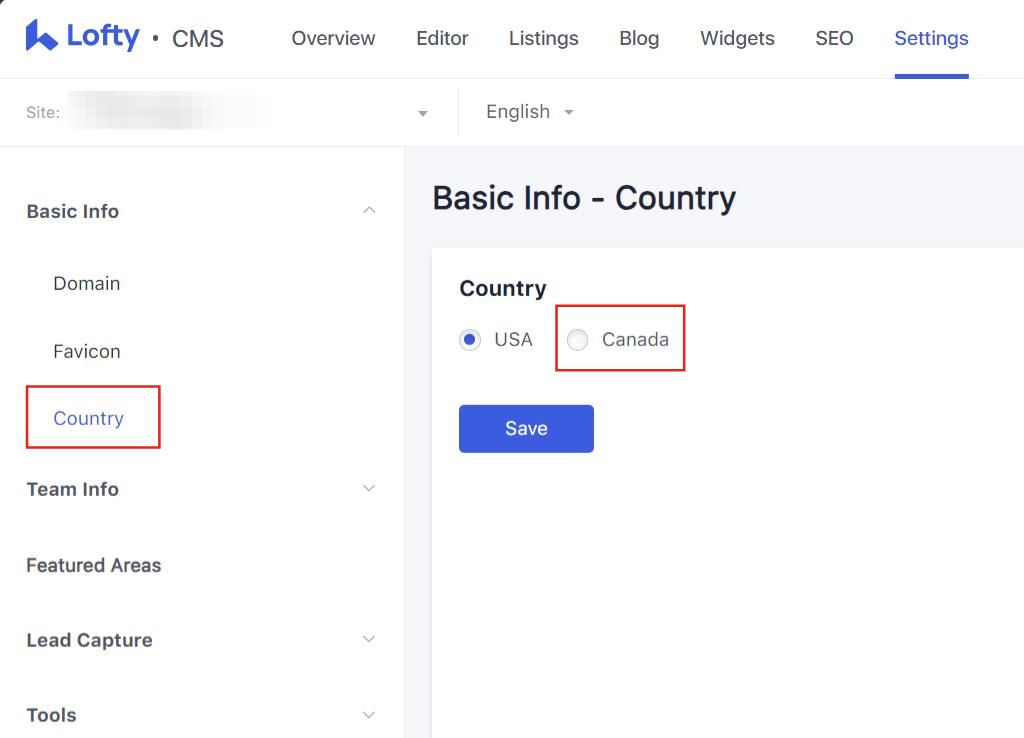Screen dimensions: 1024x738
Task: Switch to the Editor tab
Action: pyautogui.click(x=442, y=39)
